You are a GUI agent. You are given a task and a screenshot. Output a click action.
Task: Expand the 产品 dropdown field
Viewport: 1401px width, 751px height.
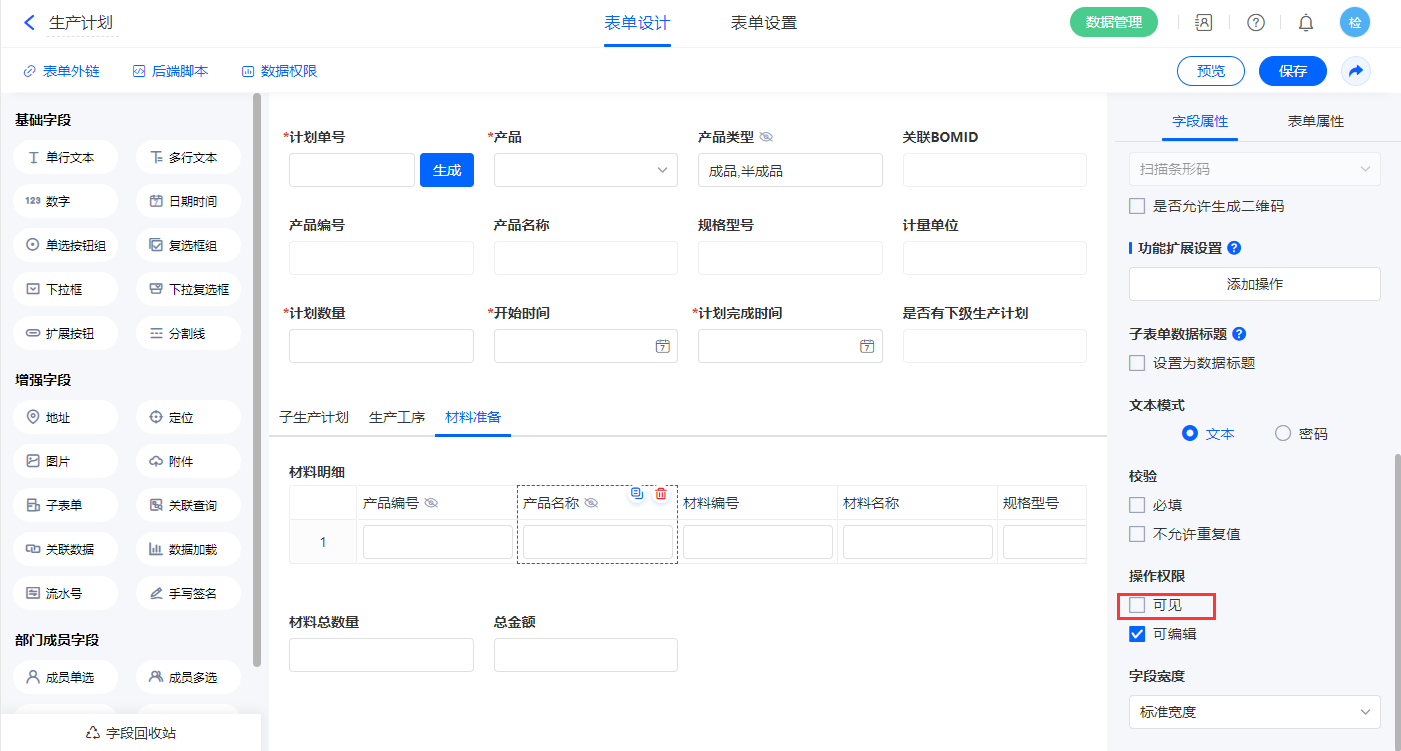pyautogui.click(x=585, y=170)
